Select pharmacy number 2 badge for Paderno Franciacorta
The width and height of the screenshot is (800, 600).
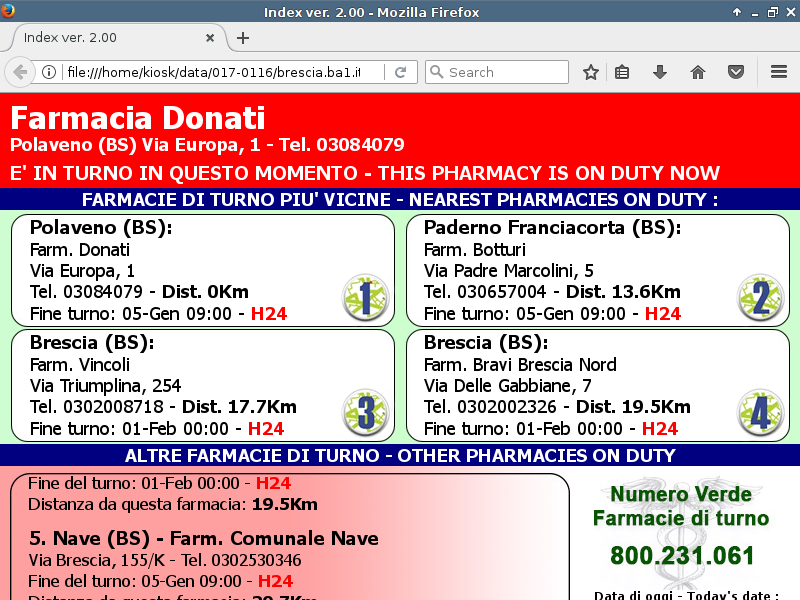(x=760, y=298)
